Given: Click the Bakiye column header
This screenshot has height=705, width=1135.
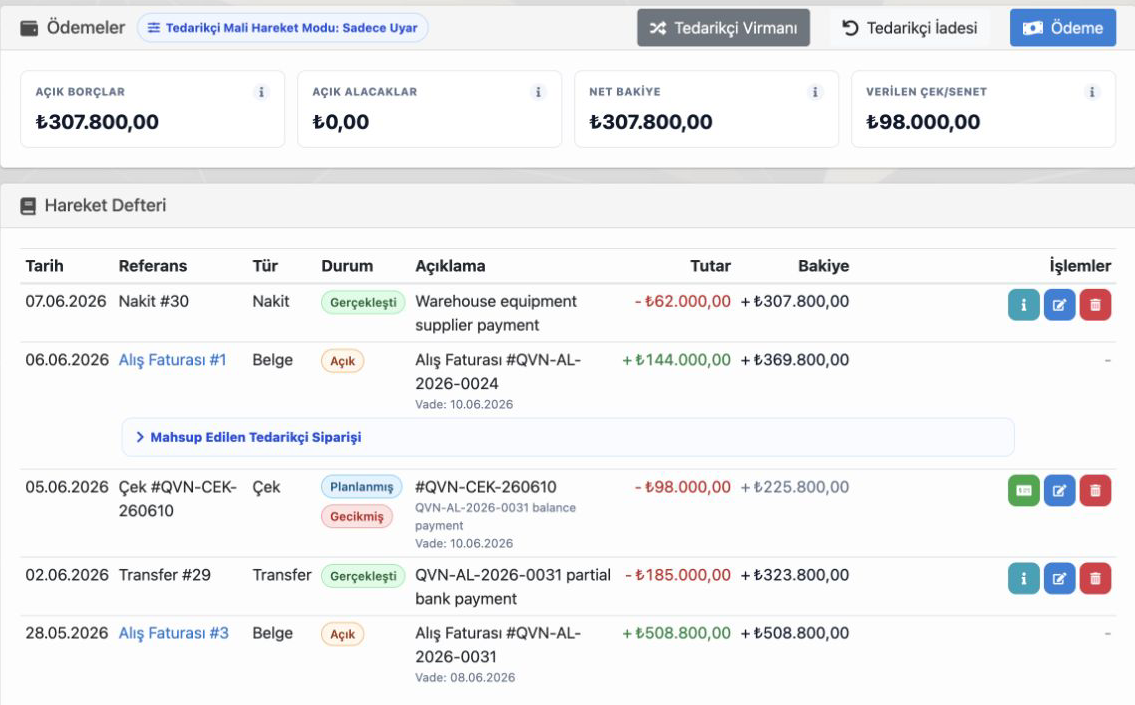Looking at the screenshot, I should pos(824,266).
